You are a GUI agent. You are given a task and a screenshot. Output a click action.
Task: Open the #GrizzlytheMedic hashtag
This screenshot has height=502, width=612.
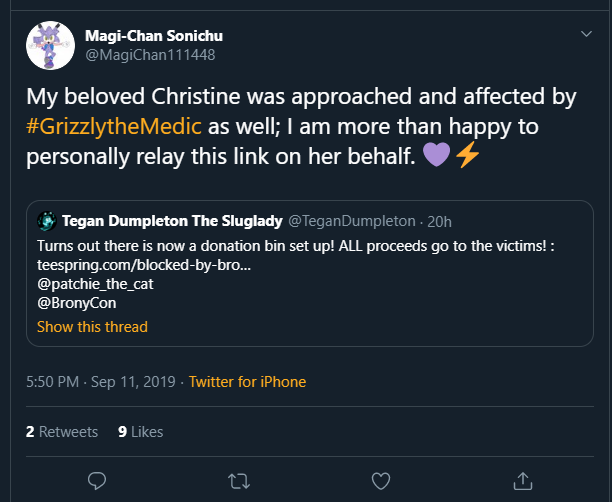114,126
